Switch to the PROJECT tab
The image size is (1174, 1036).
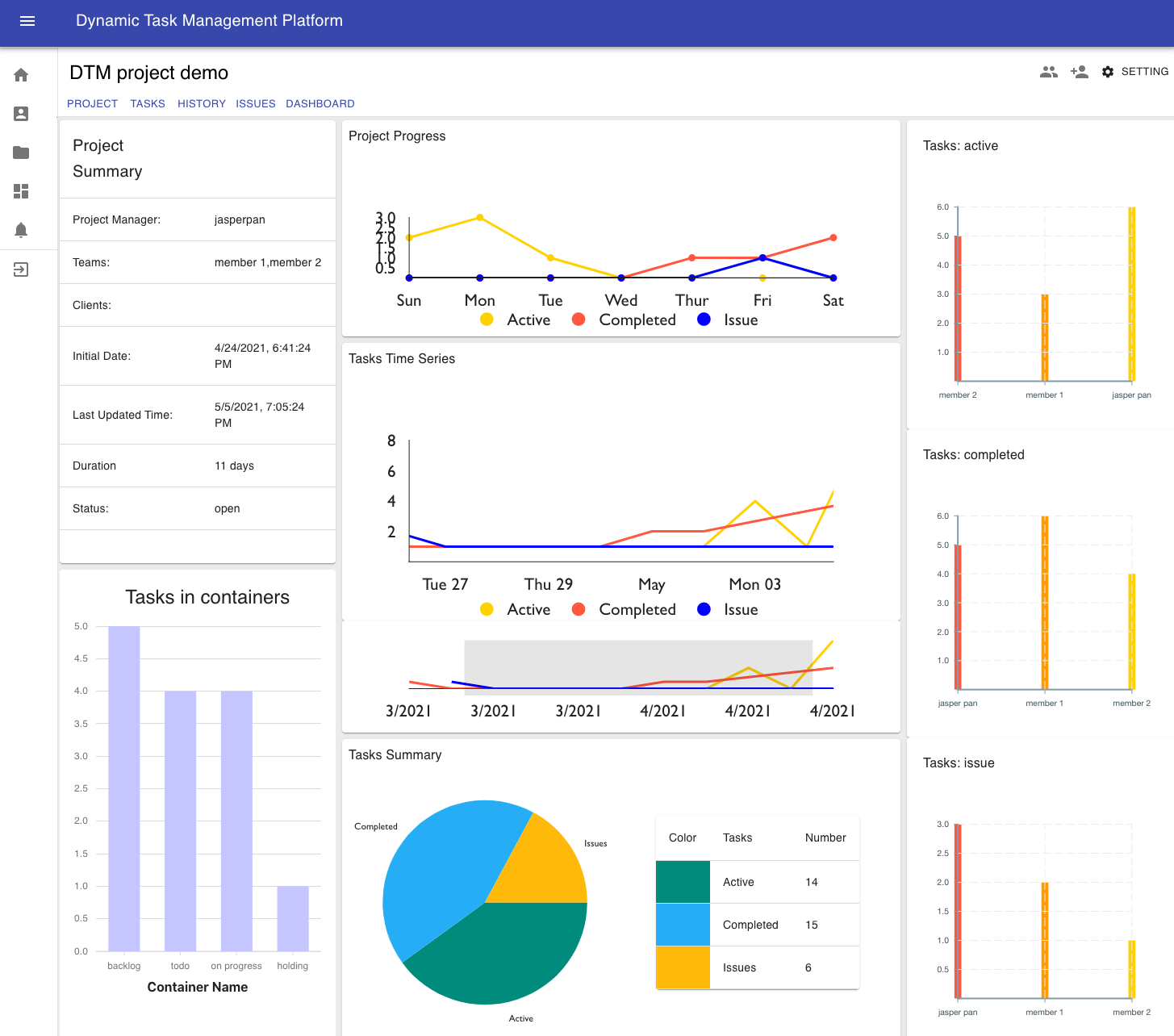click(x=92, y=104)
